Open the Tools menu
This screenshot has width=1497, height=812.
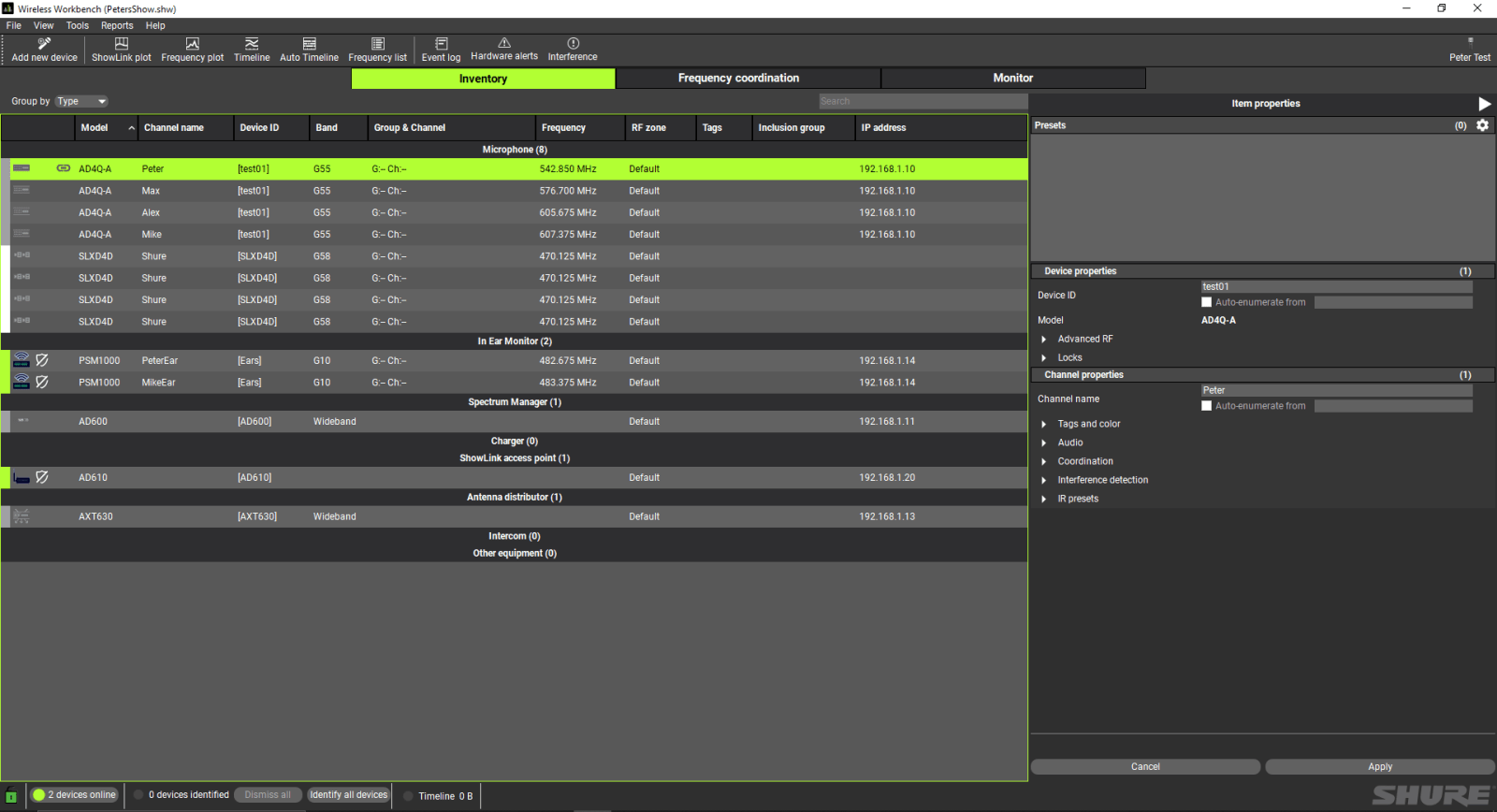click(x=78, y=25)
